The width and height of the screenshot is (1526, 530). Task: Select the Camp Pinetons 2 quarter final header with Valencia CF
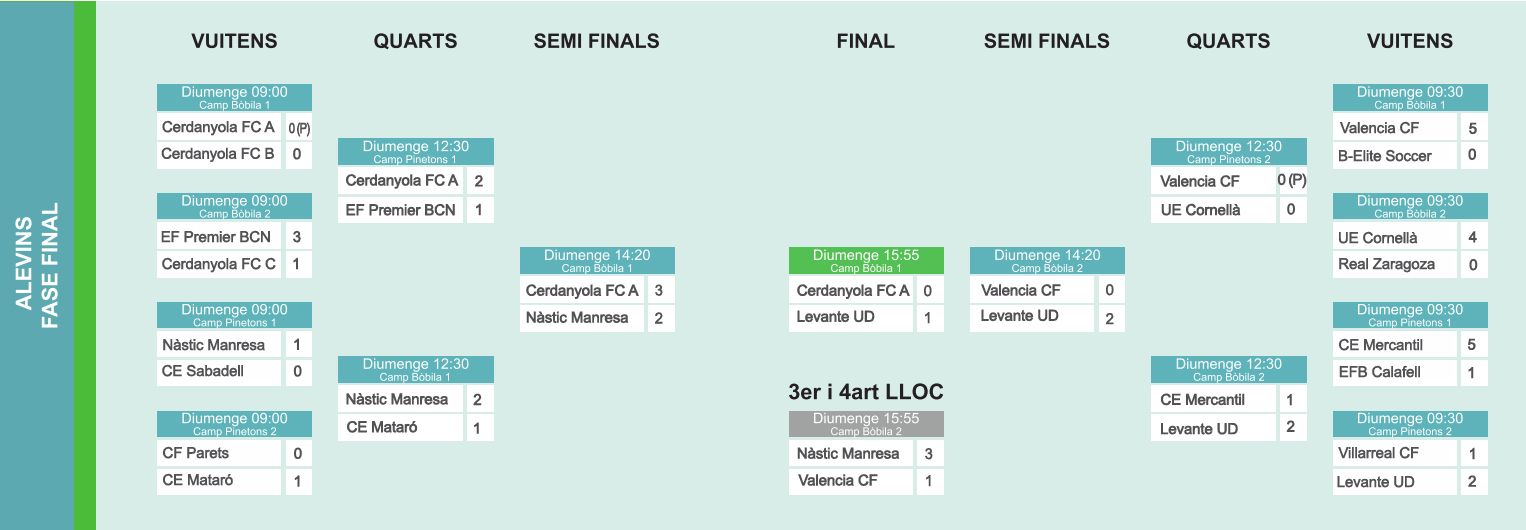point(1228,152)
